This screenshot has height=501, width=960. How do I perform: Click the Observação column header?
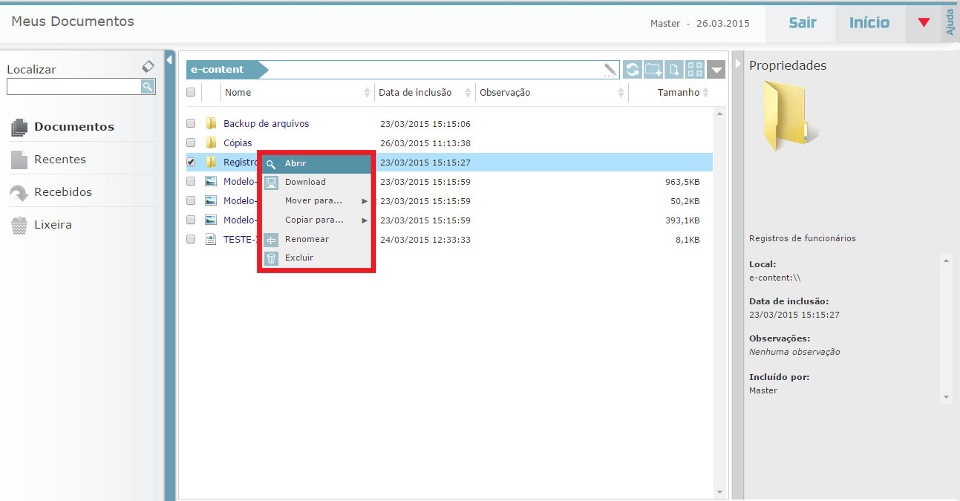(x=504, y=92)
